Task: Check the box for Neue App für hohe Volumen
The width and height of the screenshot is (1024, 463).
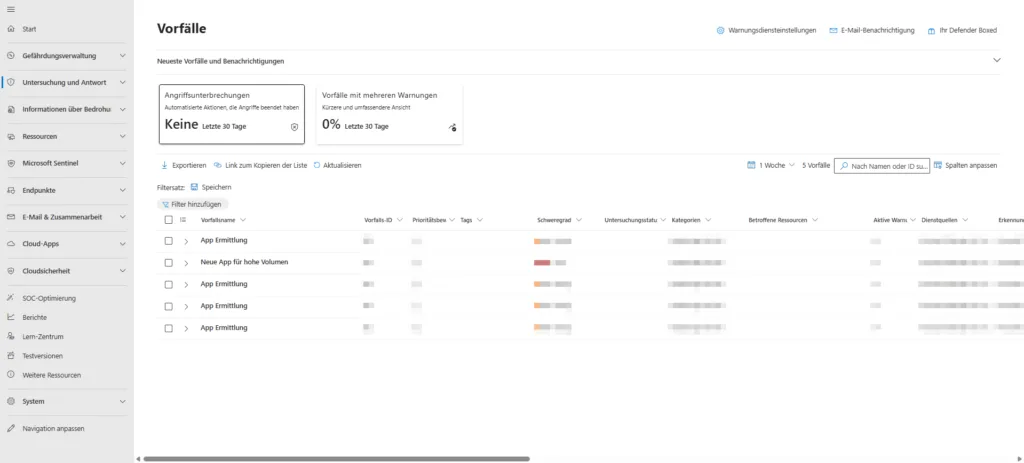Action: (168, 262)
